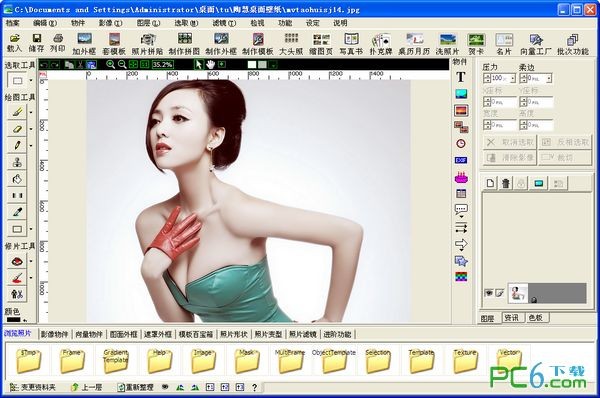Open the 桌历月历 calendar tool

coord(414,44)
